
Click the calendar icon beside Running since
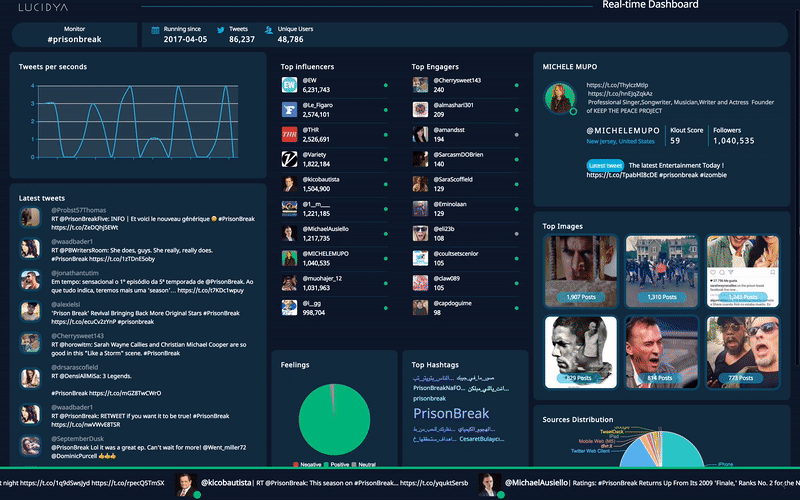155,30
